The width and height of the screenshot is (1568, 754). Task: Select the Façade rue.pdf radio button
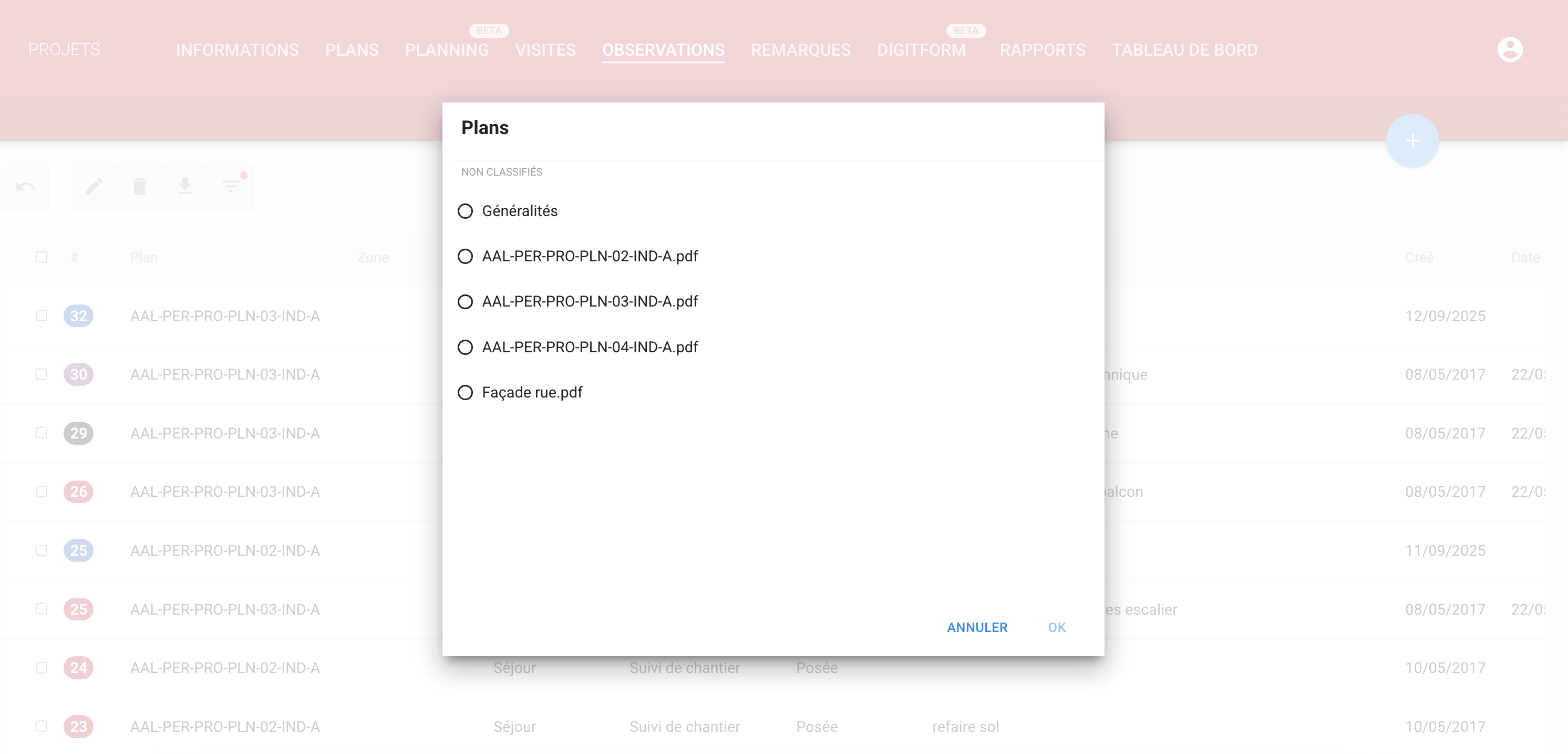465,392
